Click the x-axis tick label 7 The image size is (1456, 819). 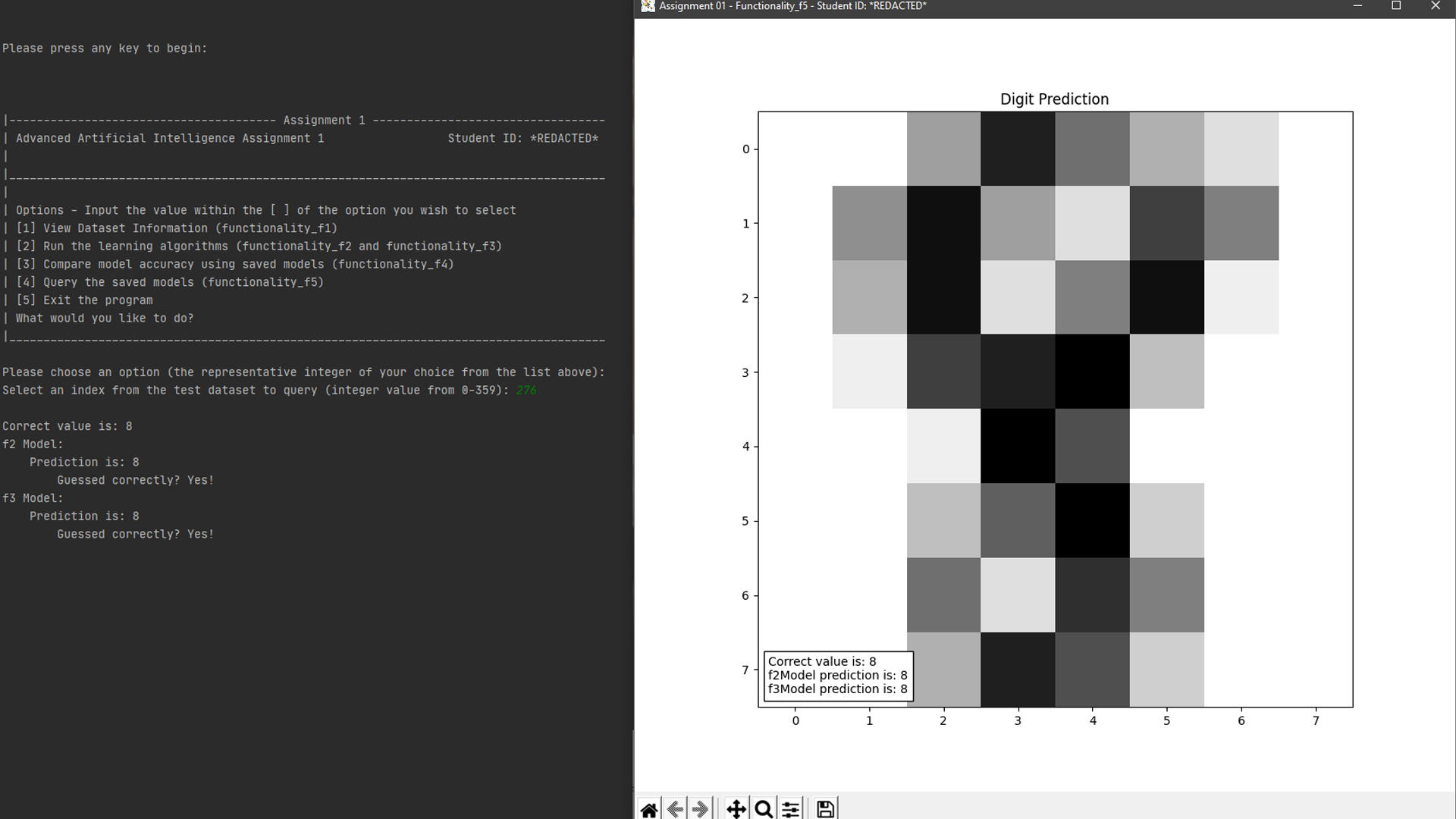pos(1316,720)
